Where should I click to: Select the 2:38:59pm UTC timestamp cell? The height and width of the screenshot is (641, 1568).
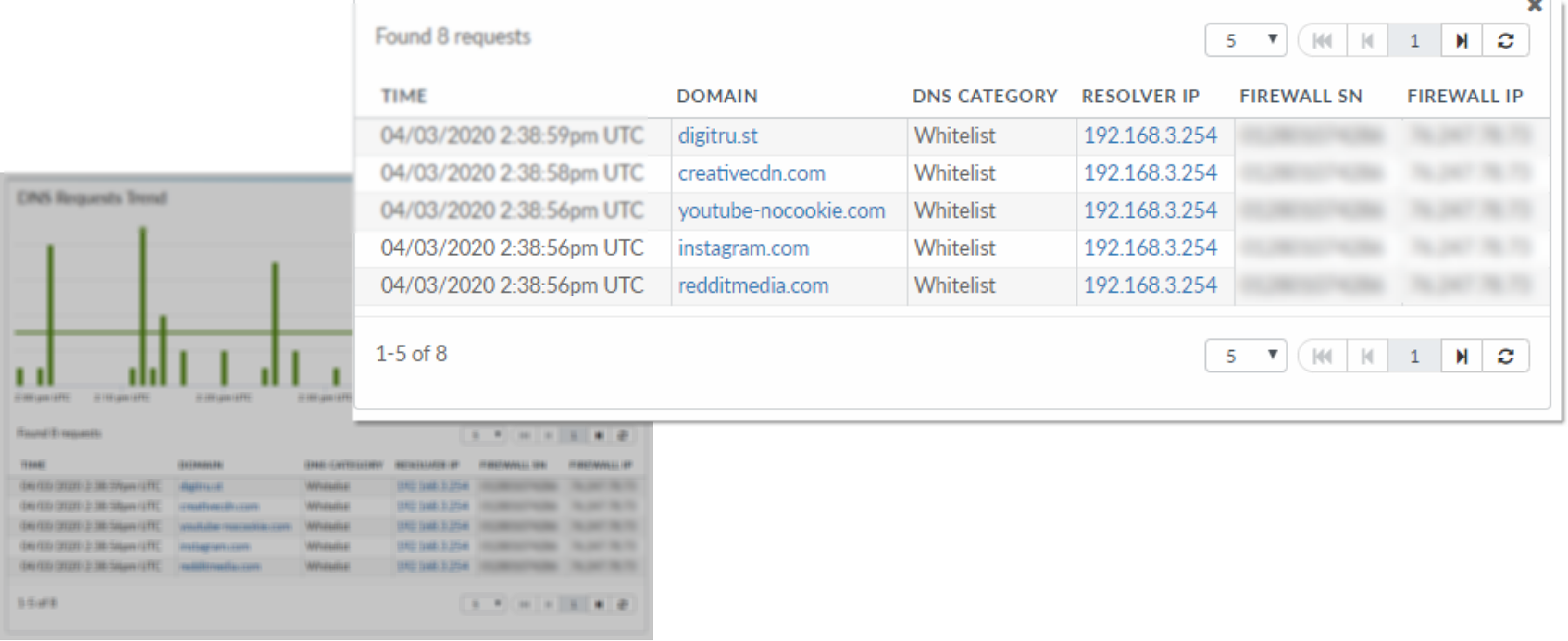[x=512, y=136]
